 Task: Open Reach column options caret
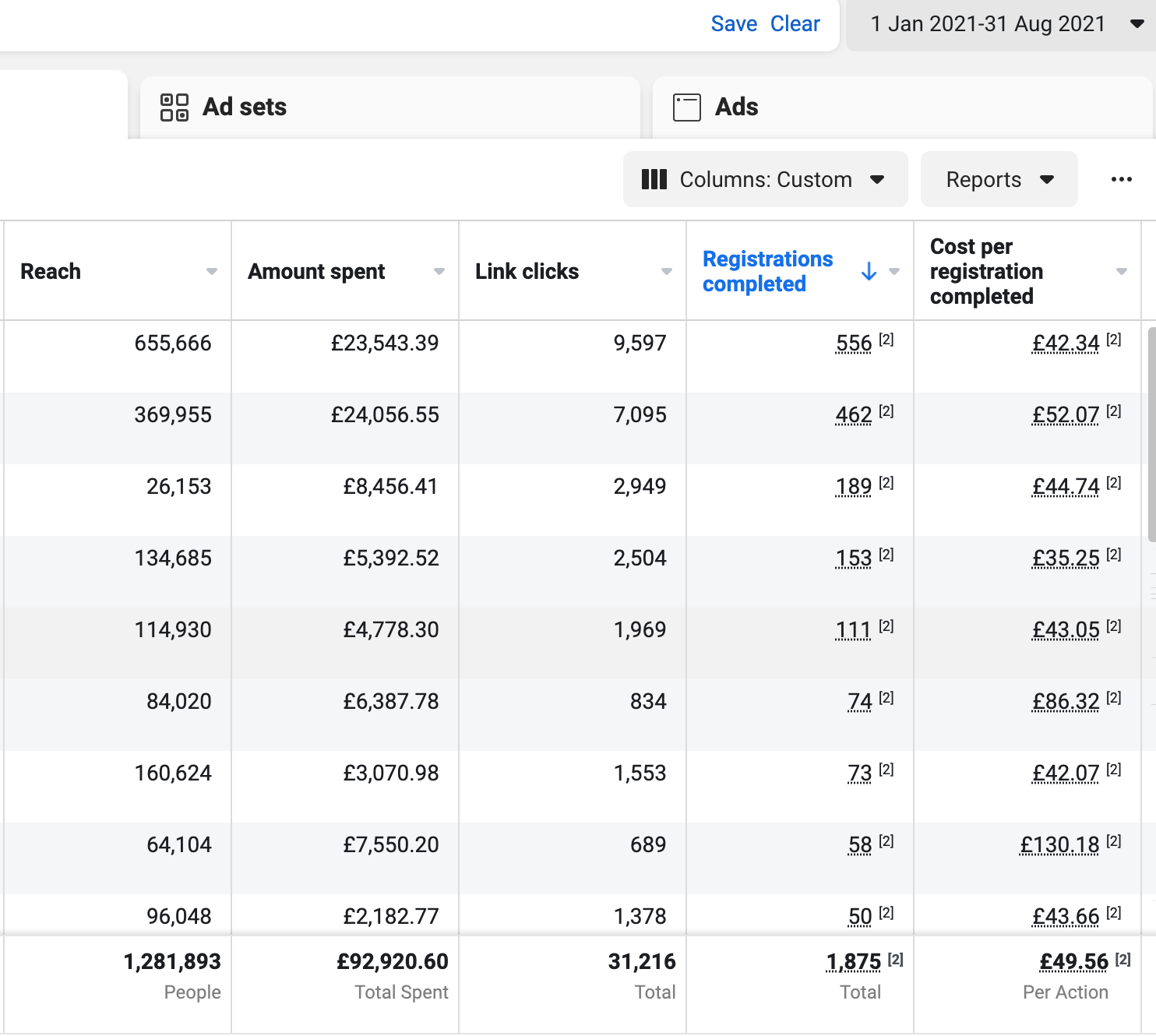[x=211, y=272]
